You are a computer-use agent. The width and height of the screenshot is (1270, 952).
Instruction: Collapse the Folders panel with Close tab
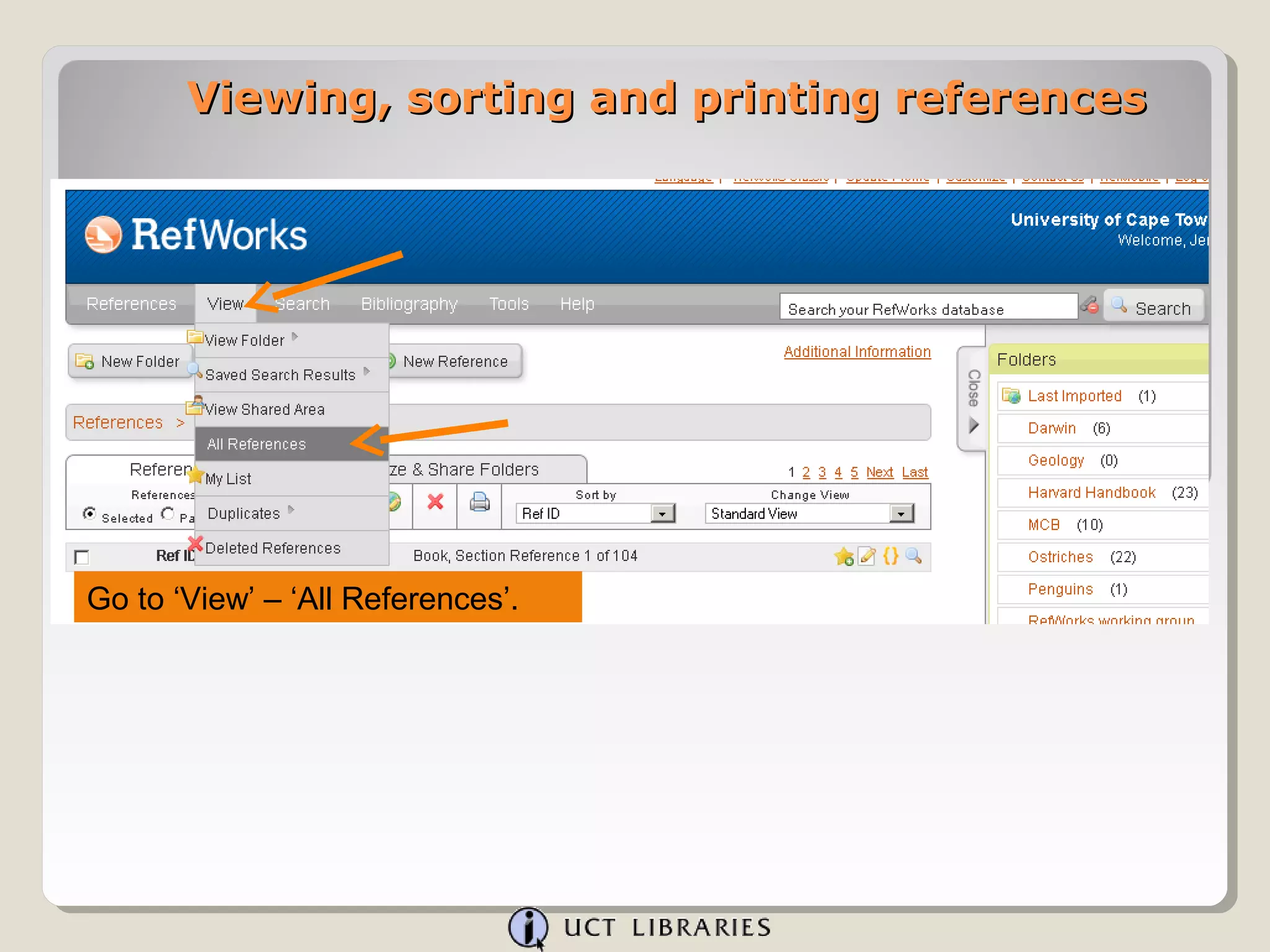[973, 400]
